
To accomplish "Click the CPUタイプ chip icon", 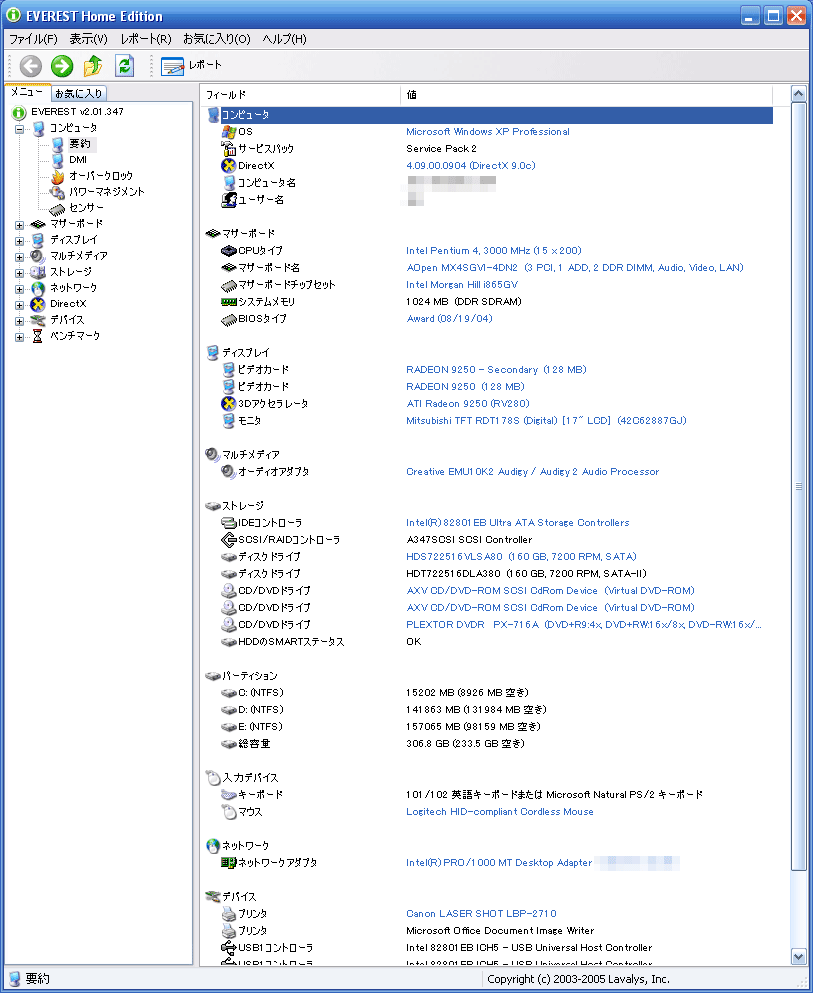I will click(x=229, y=251).
